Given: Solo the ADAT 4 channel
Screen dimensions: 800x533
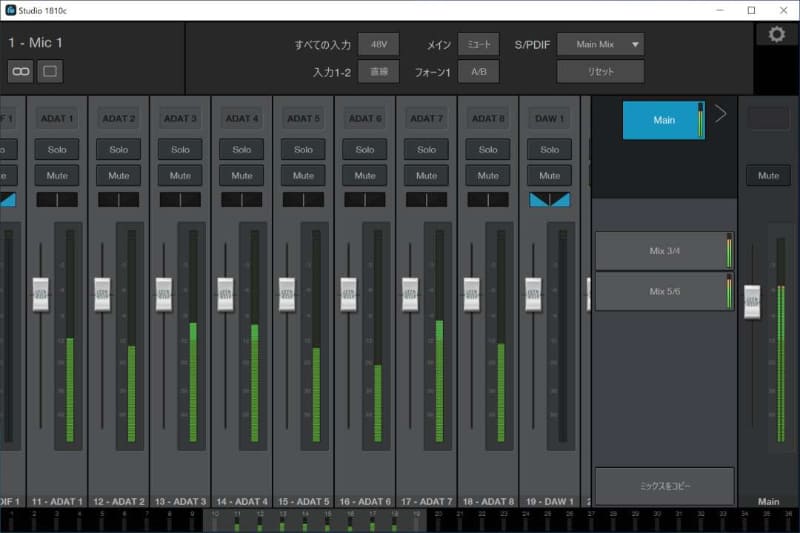Looking at the screenshot, I should coord(242,149).
